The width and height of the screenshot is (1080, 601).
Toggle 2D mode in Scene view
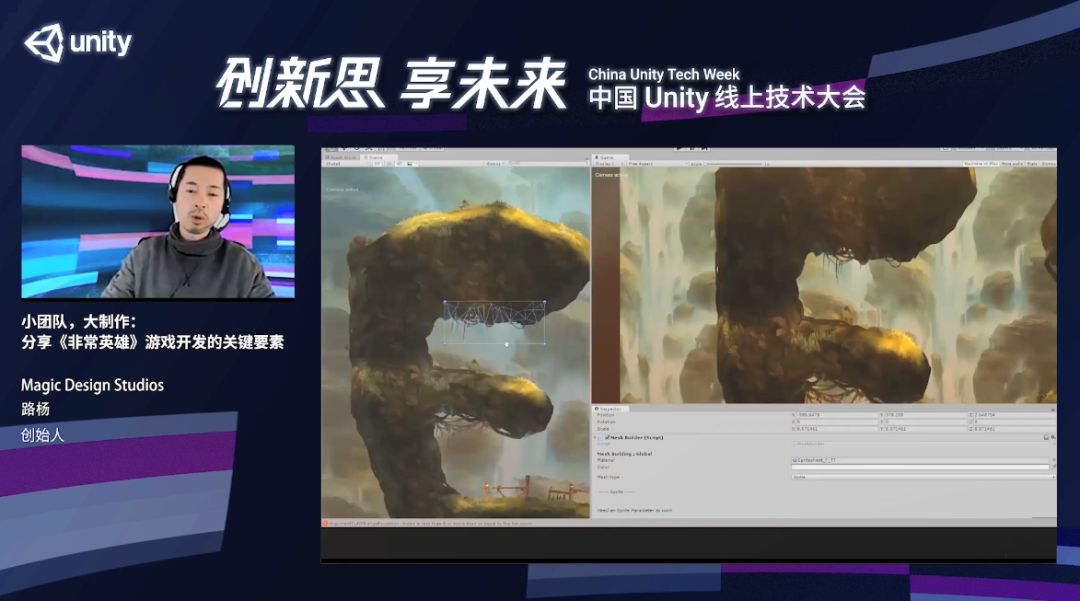(377, 164)
